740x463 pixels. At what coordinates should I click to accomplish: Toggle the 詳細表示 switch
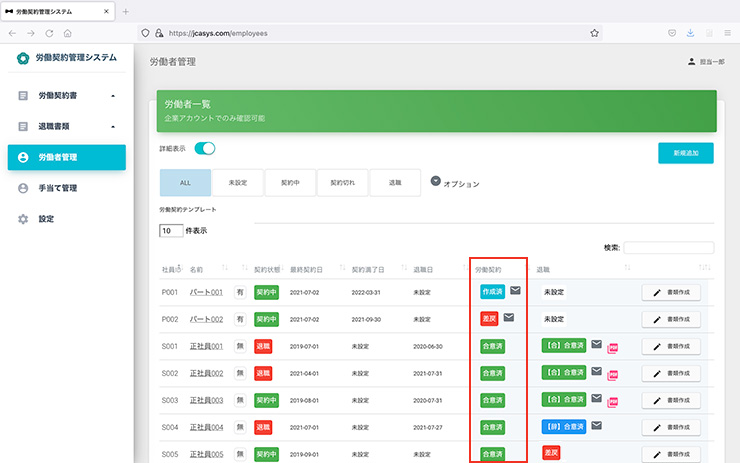pos(205,148)
